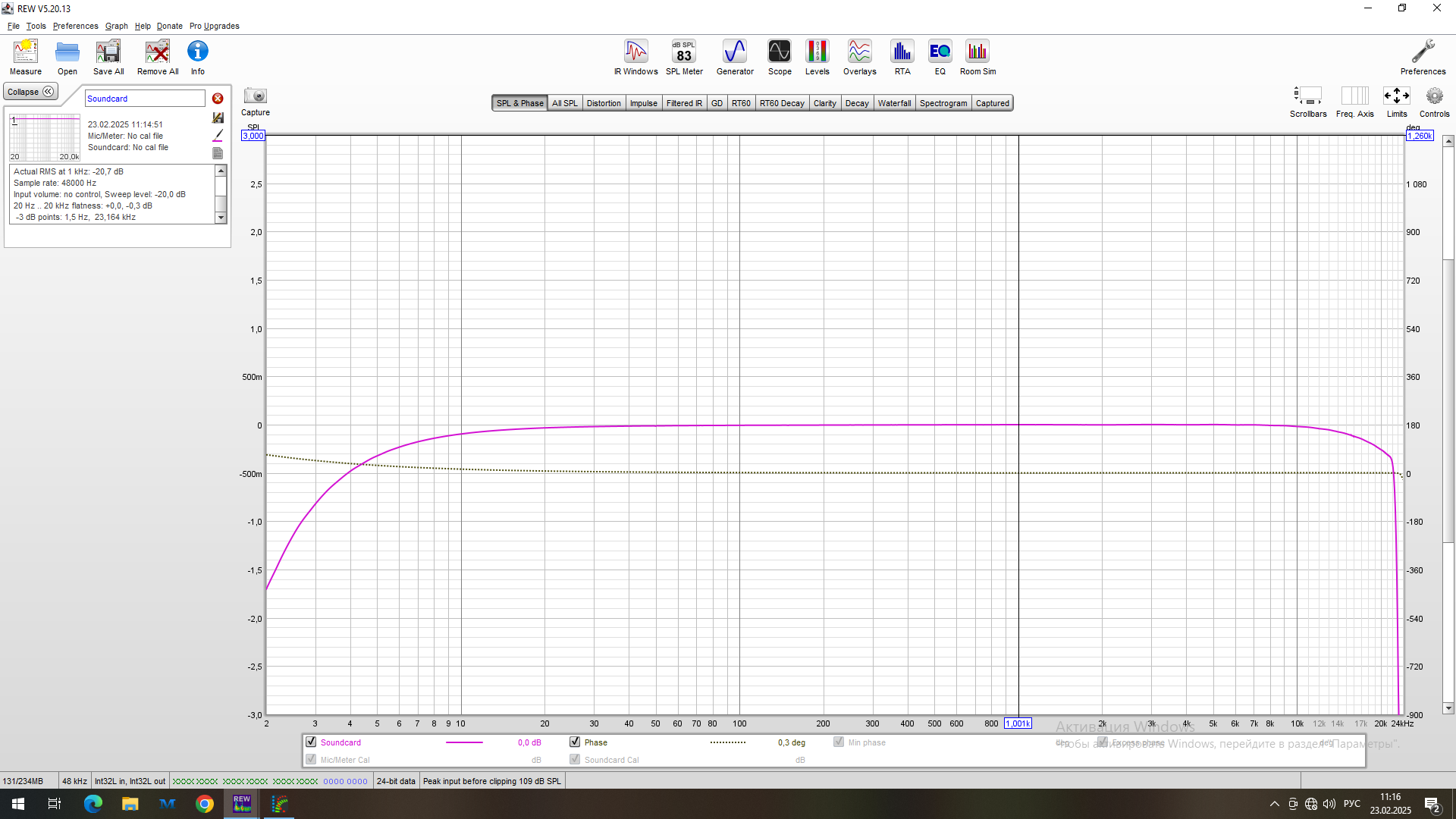Change the measurement trace colour
This screenshot has height=819, width=1456.
click(x=218, y=135)
